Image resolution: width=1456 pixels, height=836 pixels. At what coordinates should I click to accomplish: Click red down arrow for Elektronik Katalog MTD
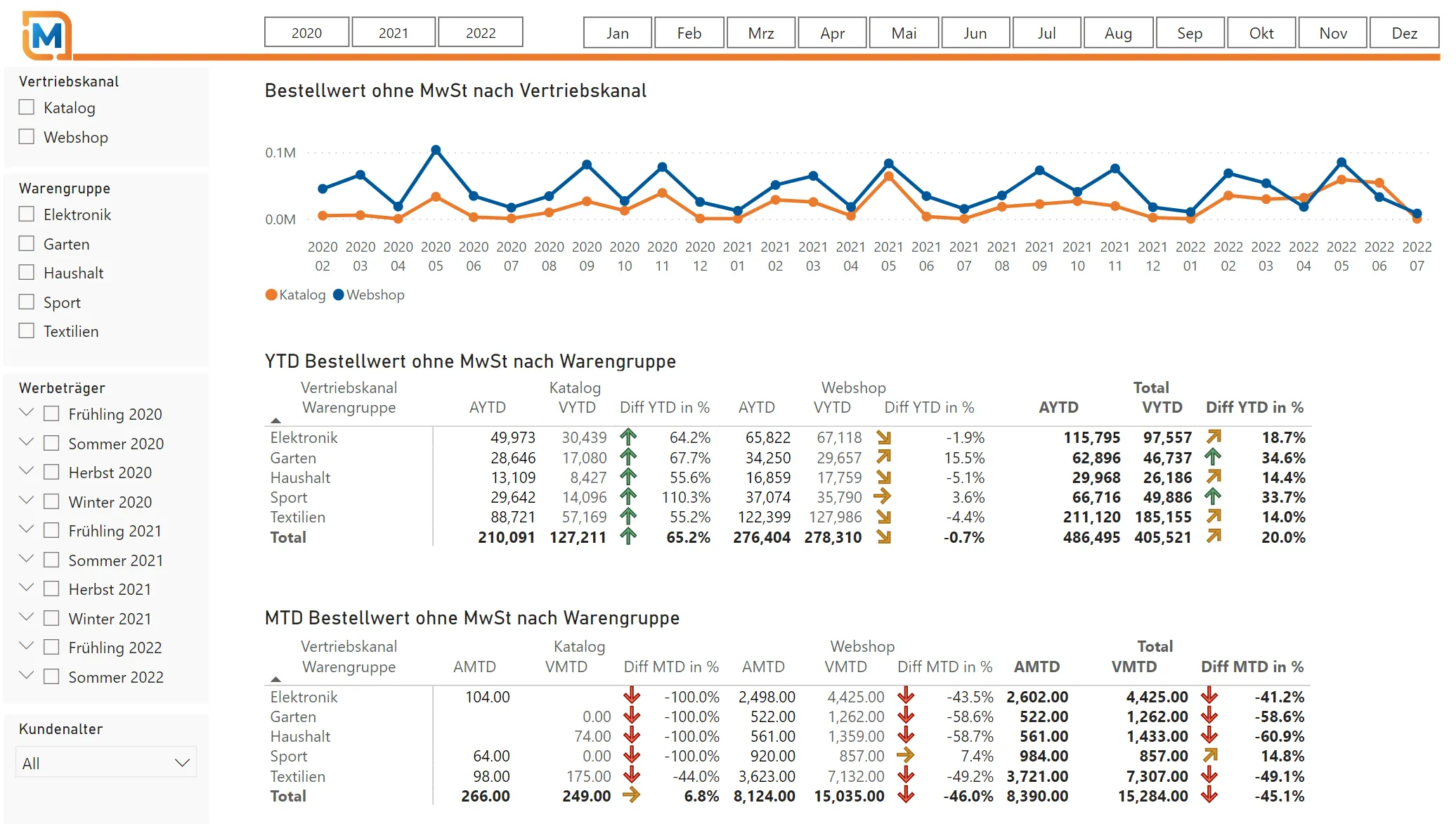point(632,696)
